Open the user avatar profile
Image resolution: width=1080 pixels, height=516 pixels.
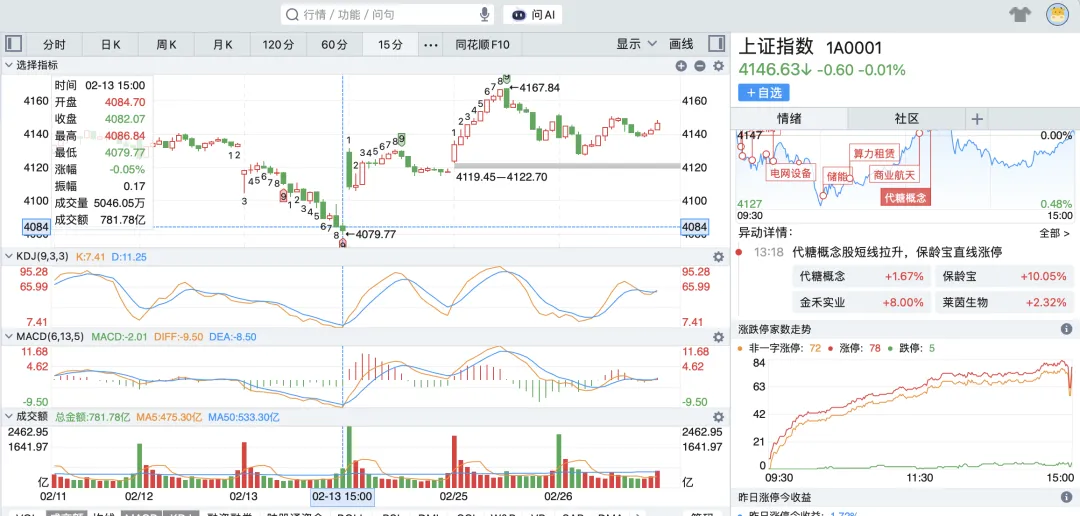click(1056, 15)
